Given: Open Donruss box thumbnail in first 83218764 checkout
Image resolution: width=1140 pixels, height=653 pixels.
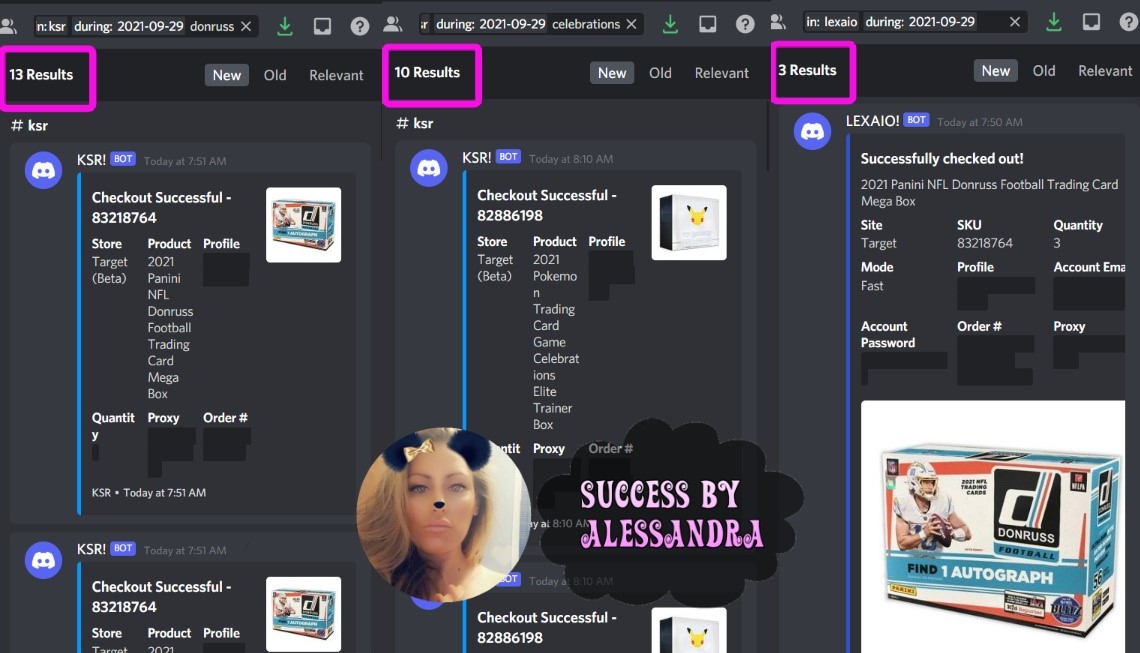Looking at the screenshot, I should point(303,225).
